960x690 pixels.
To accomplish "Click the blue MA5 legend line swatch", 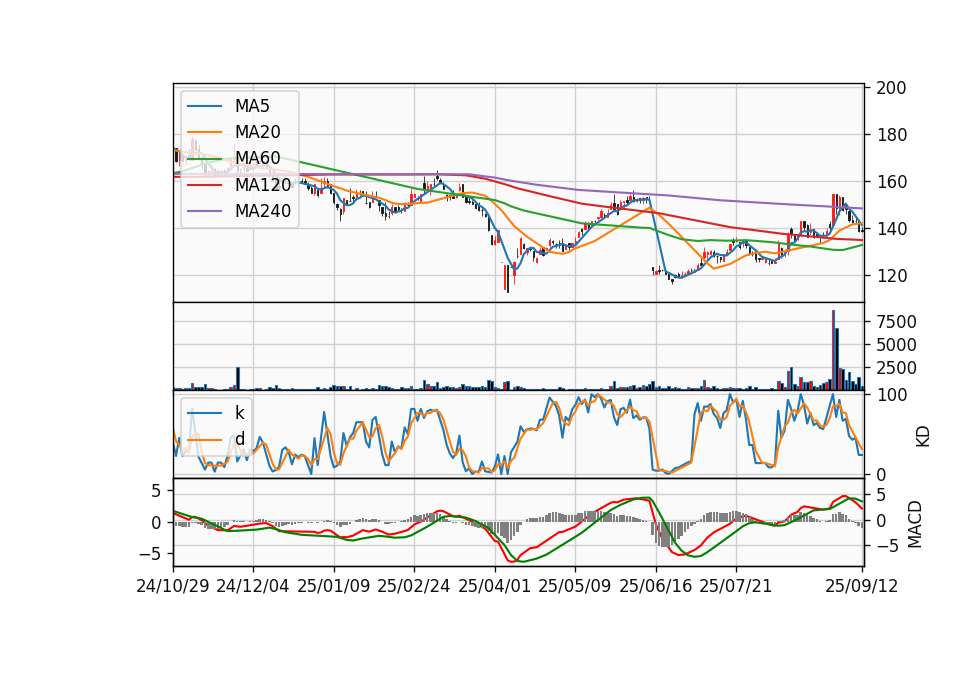I will pos(204,107).
